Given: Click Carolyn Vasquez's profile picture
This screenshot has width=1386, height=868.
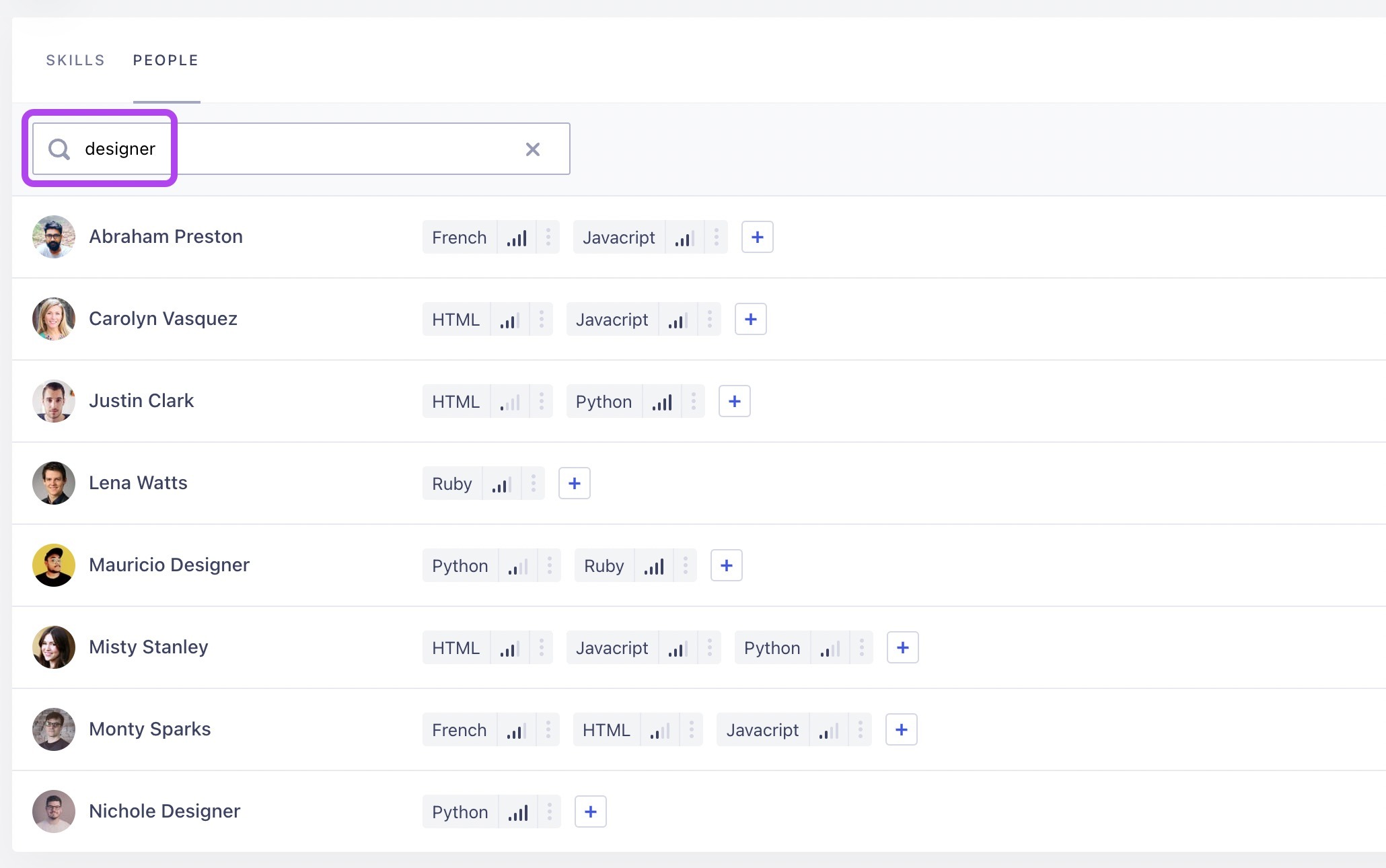Looking at the screenshot, I should tap(53, 319).
